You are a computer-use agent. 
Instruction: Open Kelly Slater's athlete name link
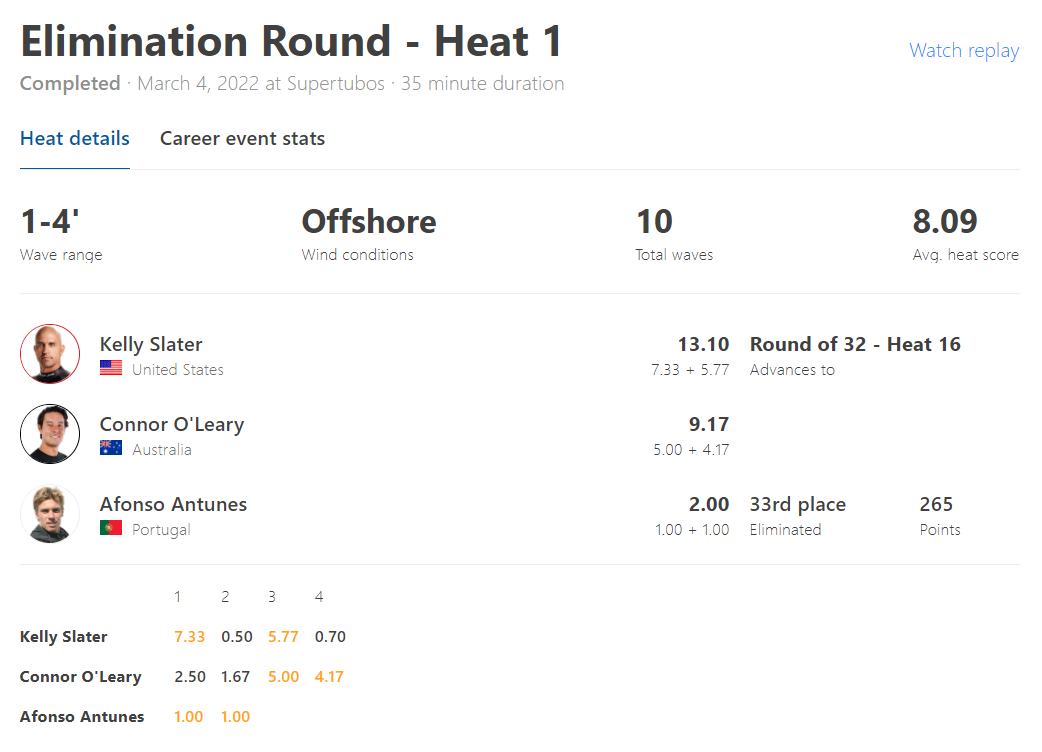tap(151, 344)
